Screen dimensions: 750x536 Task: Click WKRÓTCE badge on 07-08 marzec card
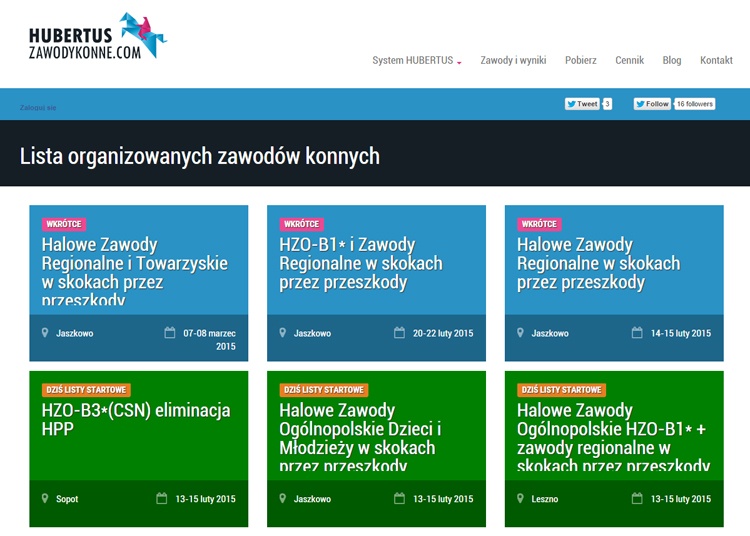click(x=64, y=224)
